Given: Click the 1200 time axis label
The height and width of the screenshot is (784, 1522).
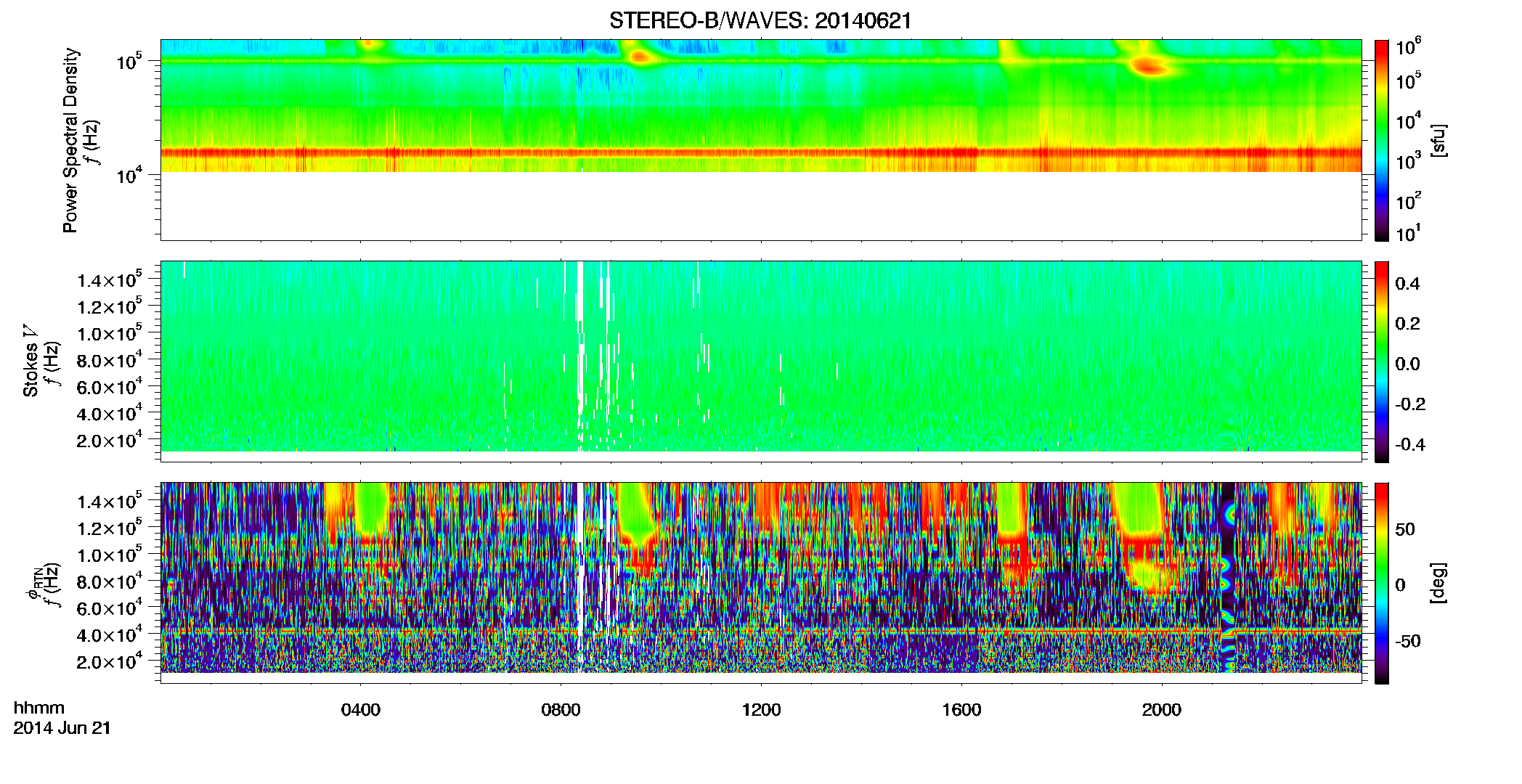Looking at the screenshot, I should [761, 710].
